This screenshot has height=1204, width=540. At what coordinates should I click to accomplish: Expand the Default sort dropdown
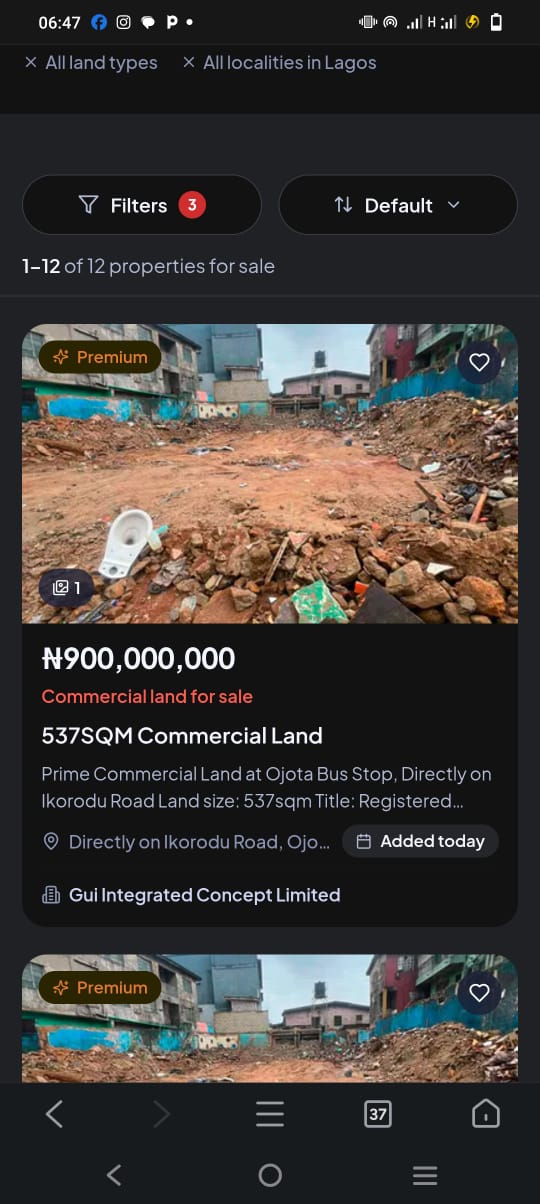click(398, 205)
